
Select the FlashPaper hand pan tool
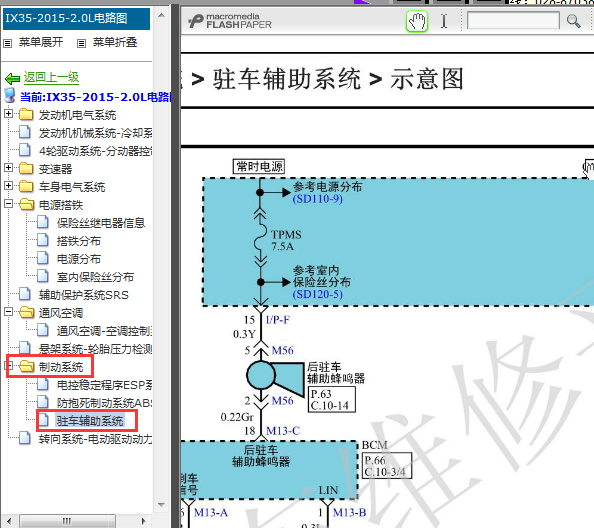point(417,21)
